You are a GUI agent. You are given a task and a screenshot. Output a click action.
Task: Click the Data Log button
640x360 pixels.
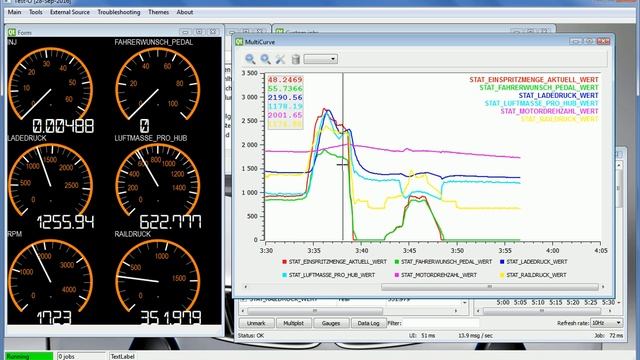coord(368,323)
